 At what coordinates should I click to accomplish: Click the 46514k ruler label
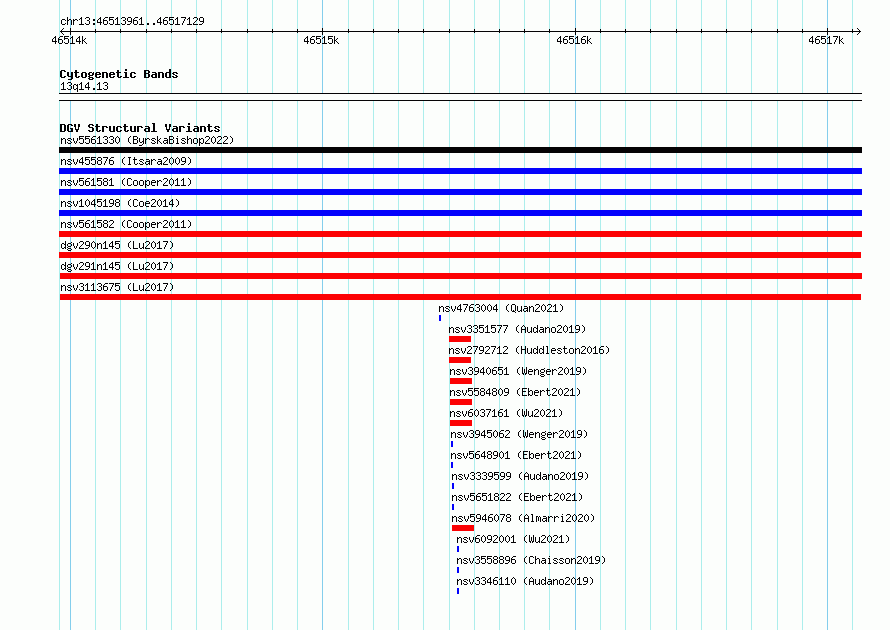pos(69,40)
